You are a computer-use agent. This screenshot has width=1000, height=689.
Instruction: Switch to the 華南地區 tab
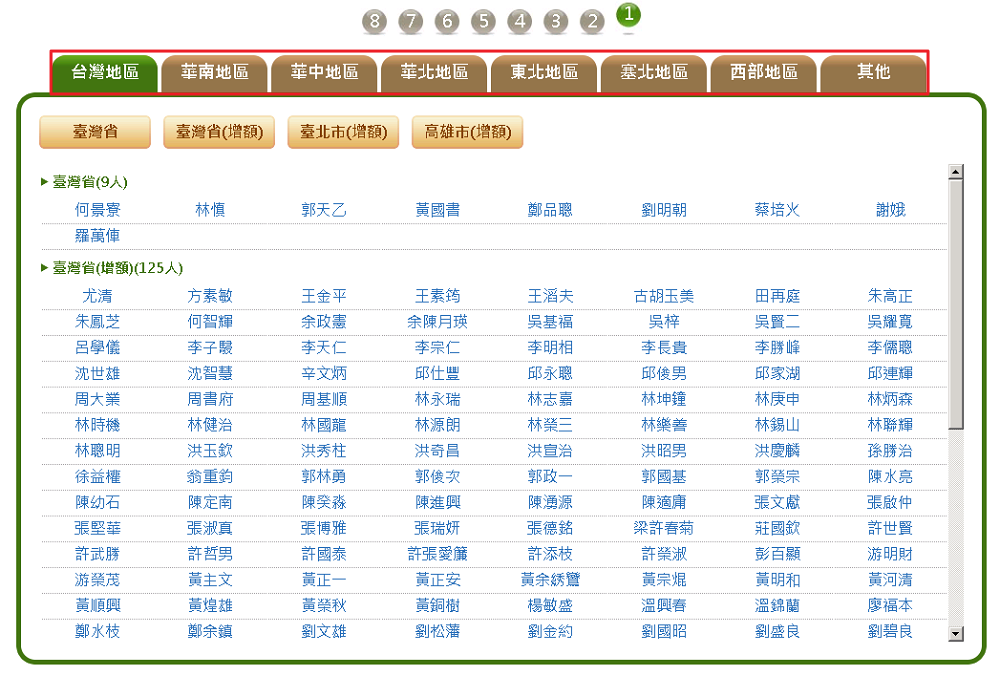click(x=214, y=72)
